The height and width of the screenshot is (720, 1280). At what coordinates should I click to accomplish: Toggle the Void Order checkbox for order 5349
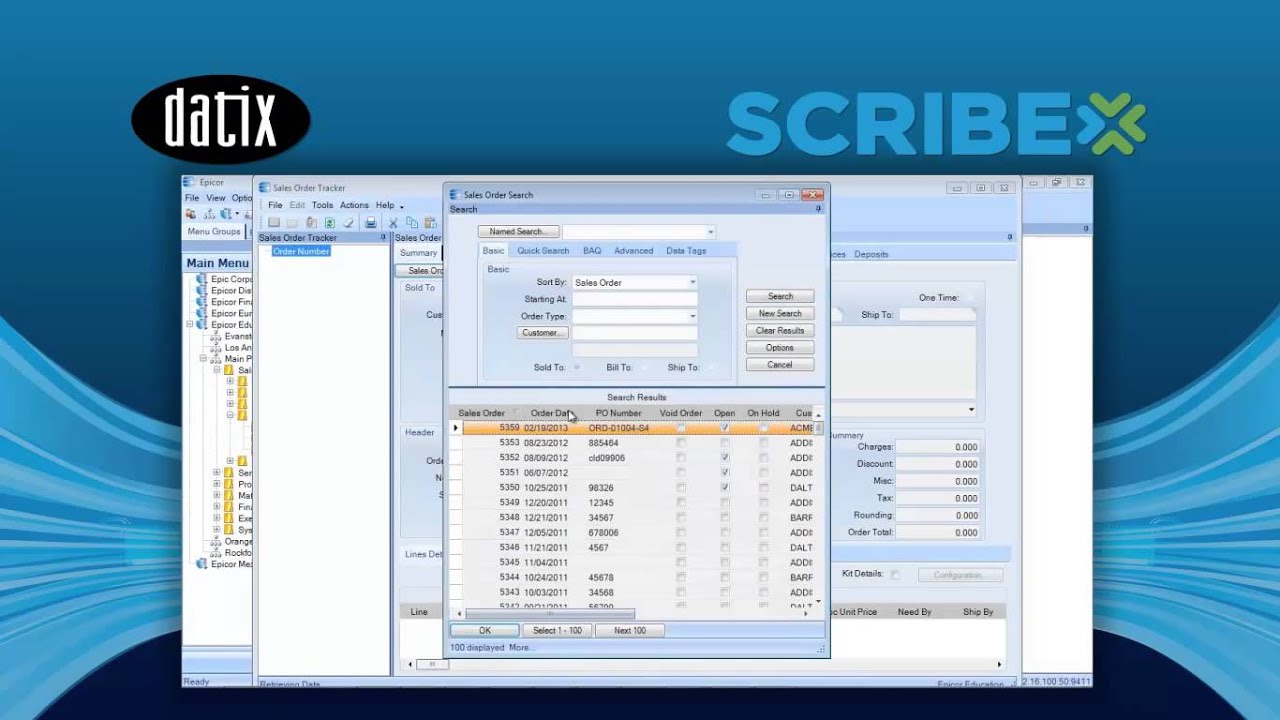681,503
